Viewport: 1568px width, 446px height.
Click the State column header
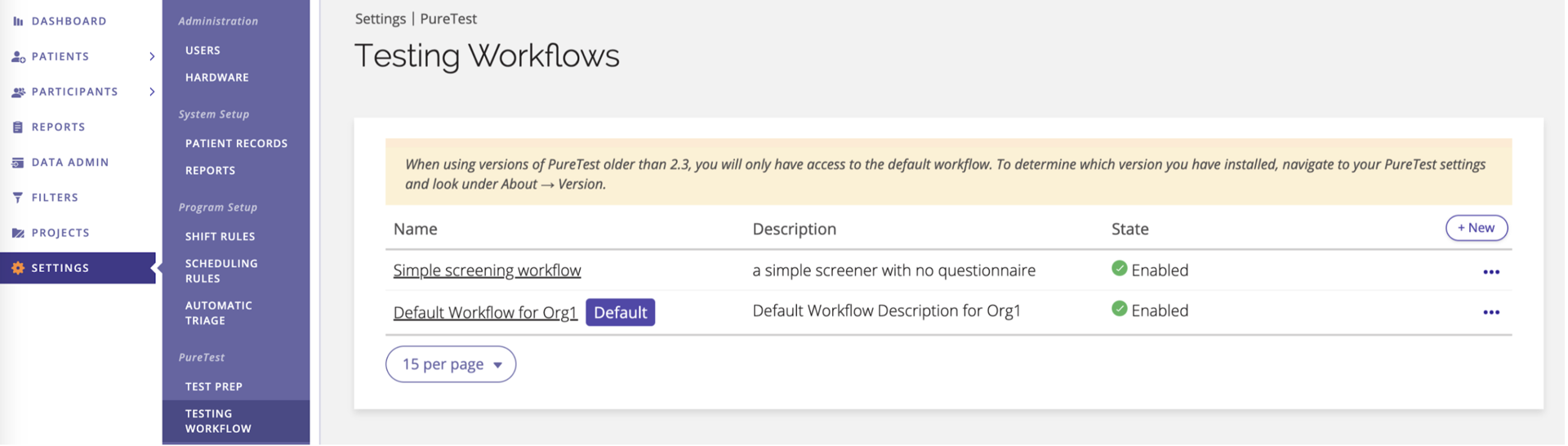(1129, 229)
